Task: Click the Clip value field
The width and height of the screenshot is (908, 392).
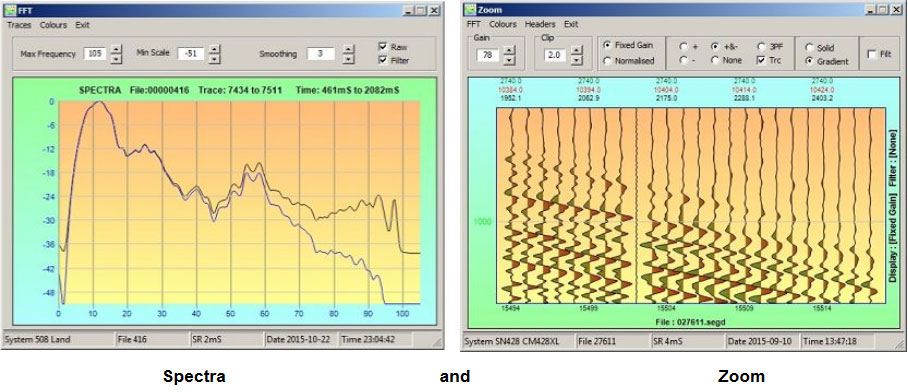Action: pyautogui.click(x=554, y=55)
